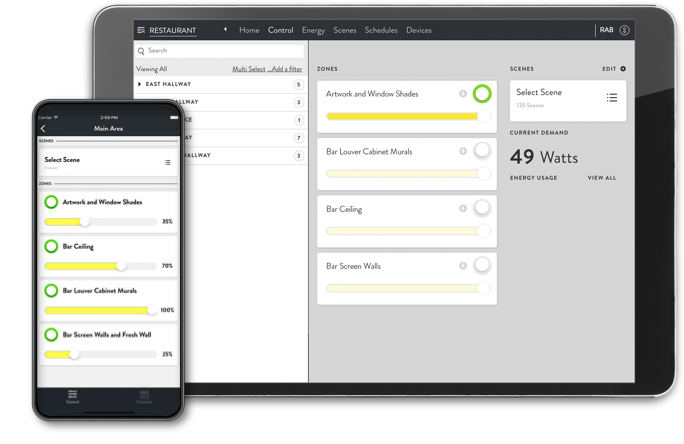Toggle the Artwork and Window Shades zone on tablet
This screenshot has width=684, height=444.
click(482, 94)
